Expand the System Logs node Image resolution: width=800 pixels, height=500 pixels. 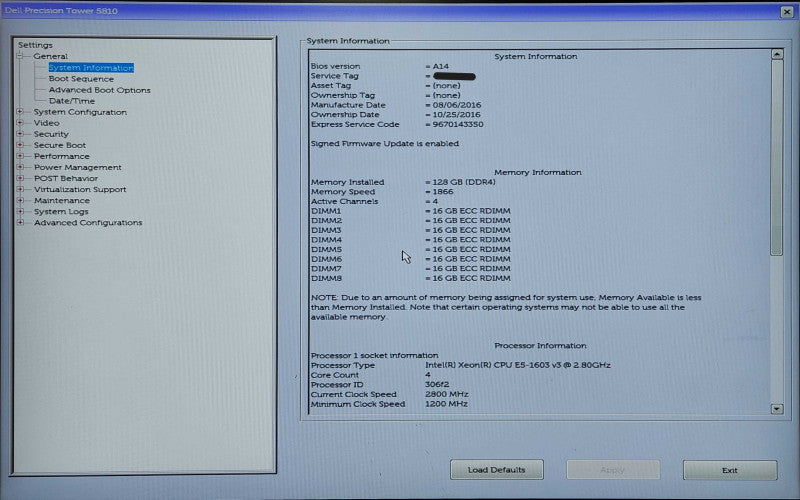tap(20, 211)
